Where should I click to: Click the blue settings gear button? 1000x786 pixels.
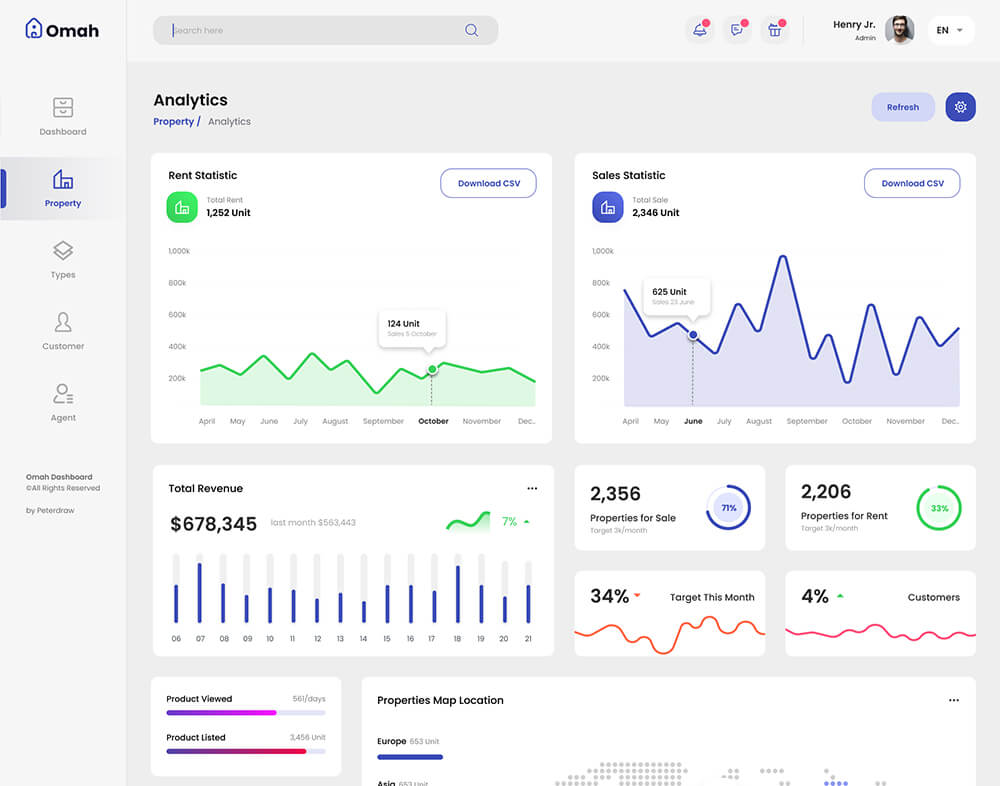click(x=960, y=107)
